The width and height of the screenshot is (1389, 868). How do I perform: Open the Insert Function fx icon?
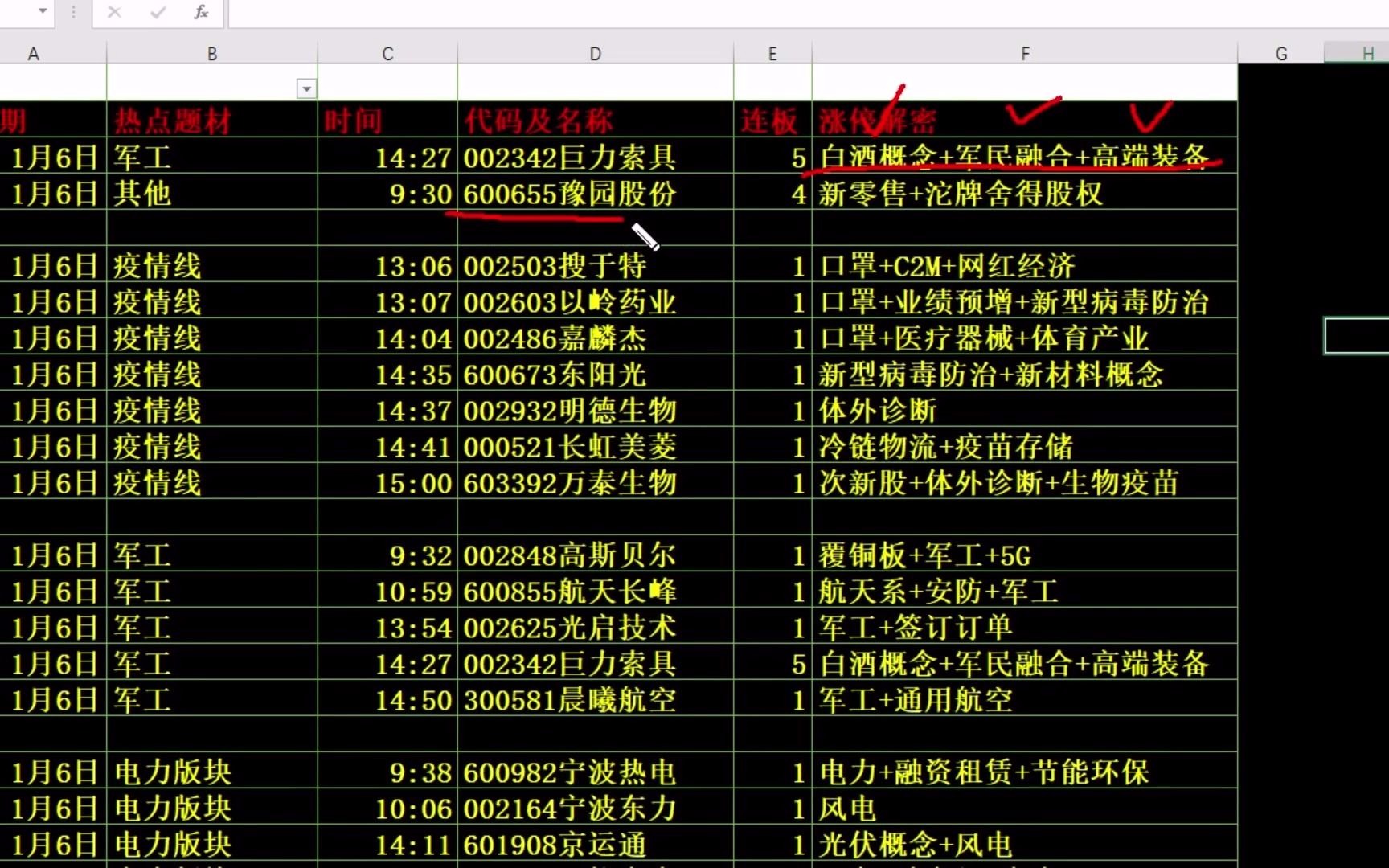pos(201,12)
